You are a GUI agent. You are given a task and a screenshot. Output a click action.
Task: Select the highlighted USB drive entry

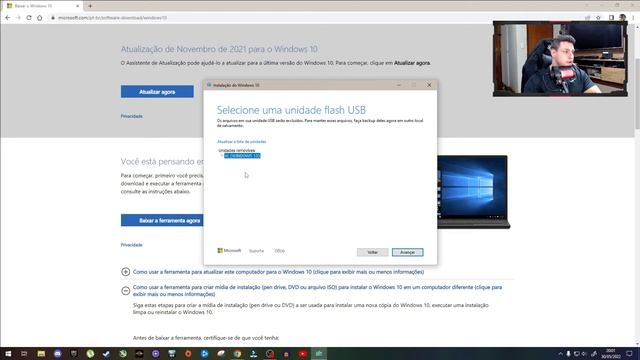(x=242, y=156)
